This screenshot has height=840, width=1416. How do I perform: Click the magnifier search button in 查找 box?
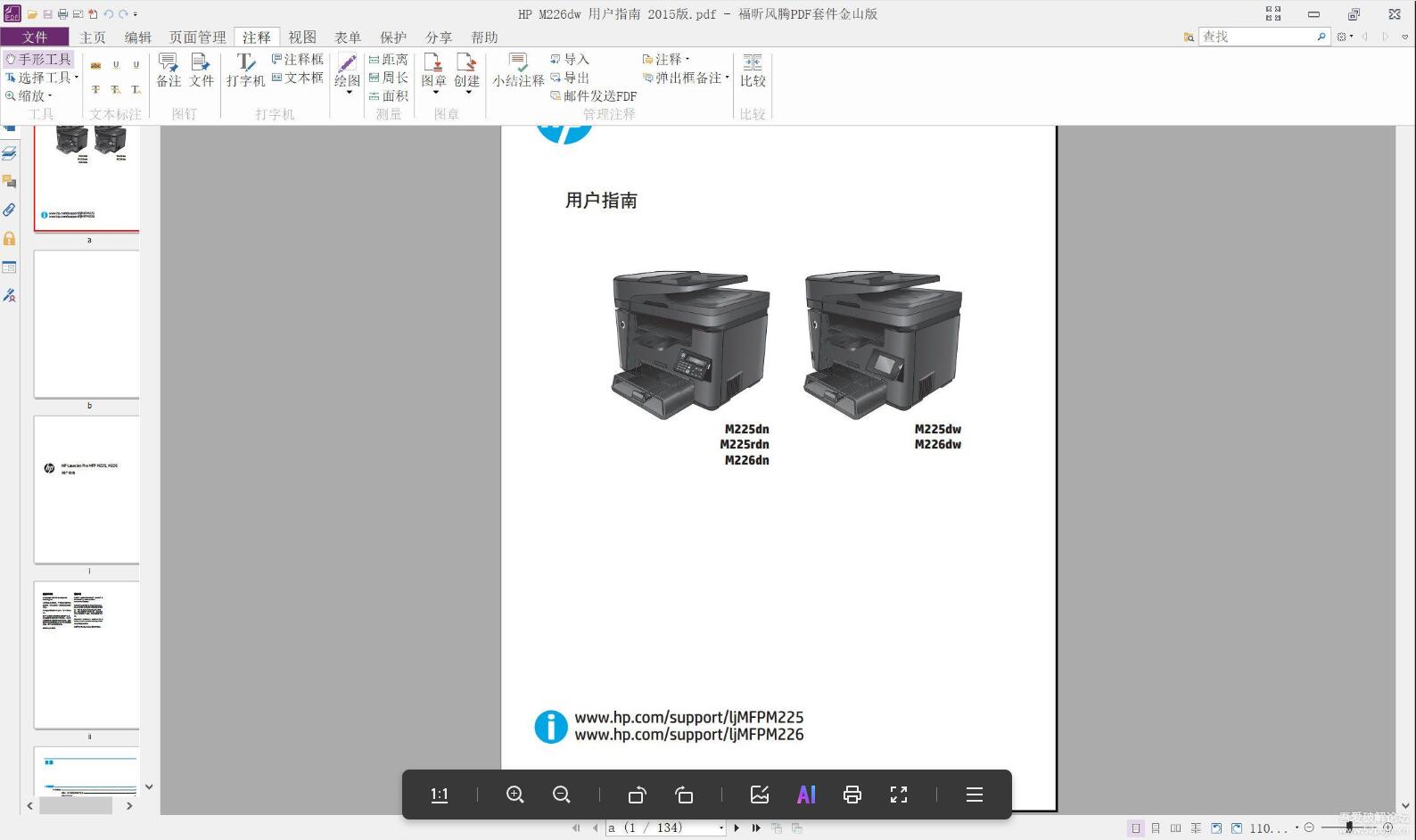coord(1321,37)
